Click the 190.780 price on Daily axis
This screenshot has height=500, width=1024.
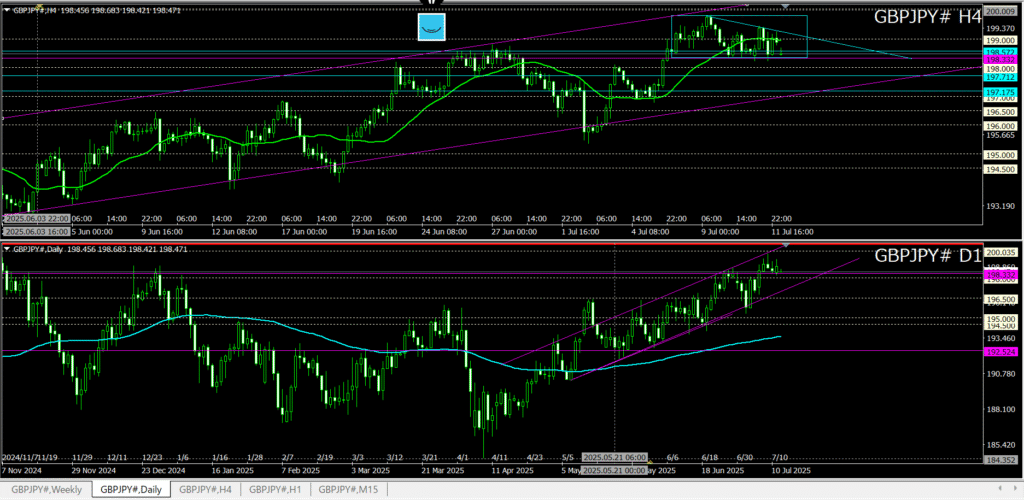coord(1000,374)
